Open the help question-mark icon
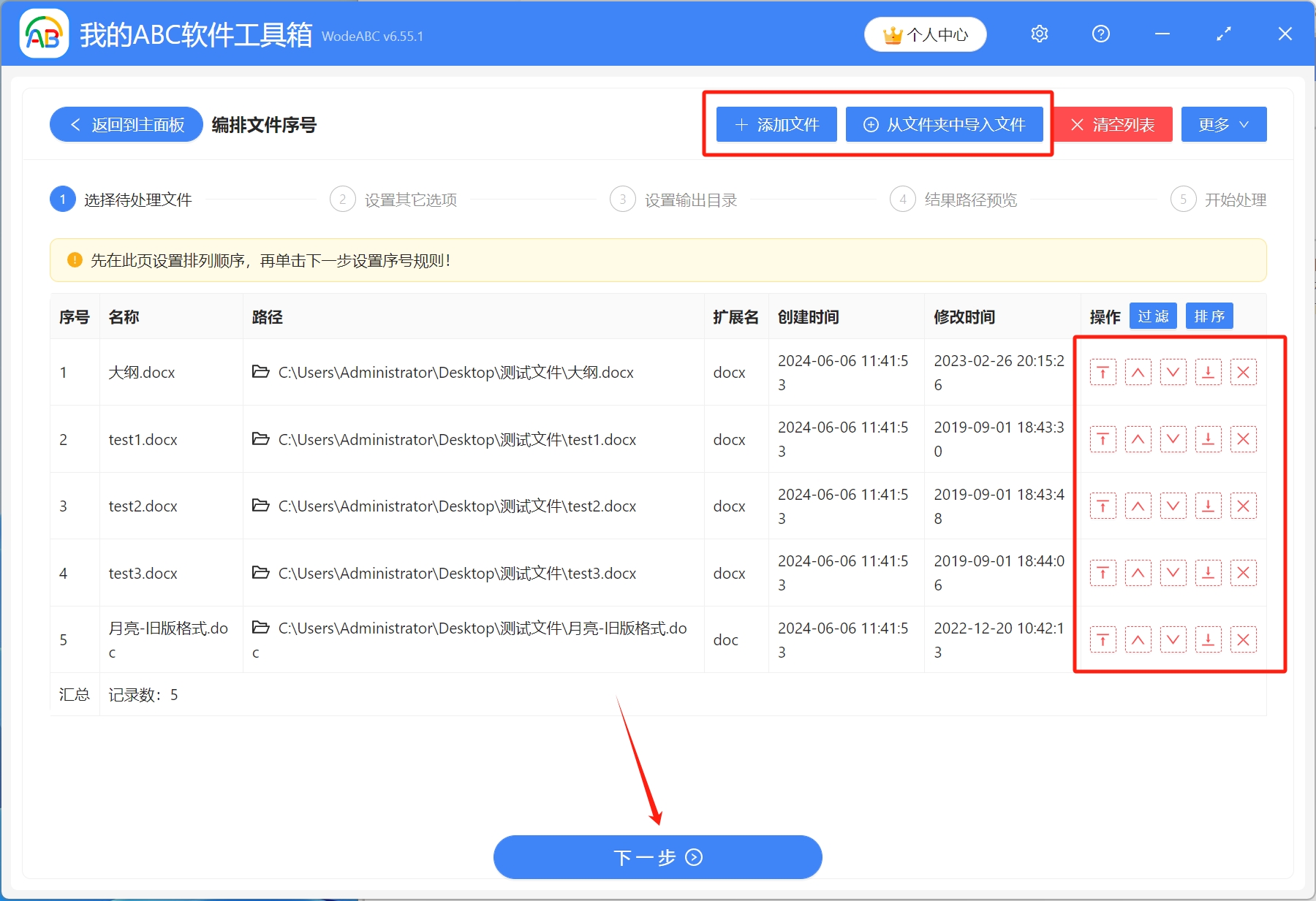This screenshot has height=901, width=1316. (x=1100, y=34)
